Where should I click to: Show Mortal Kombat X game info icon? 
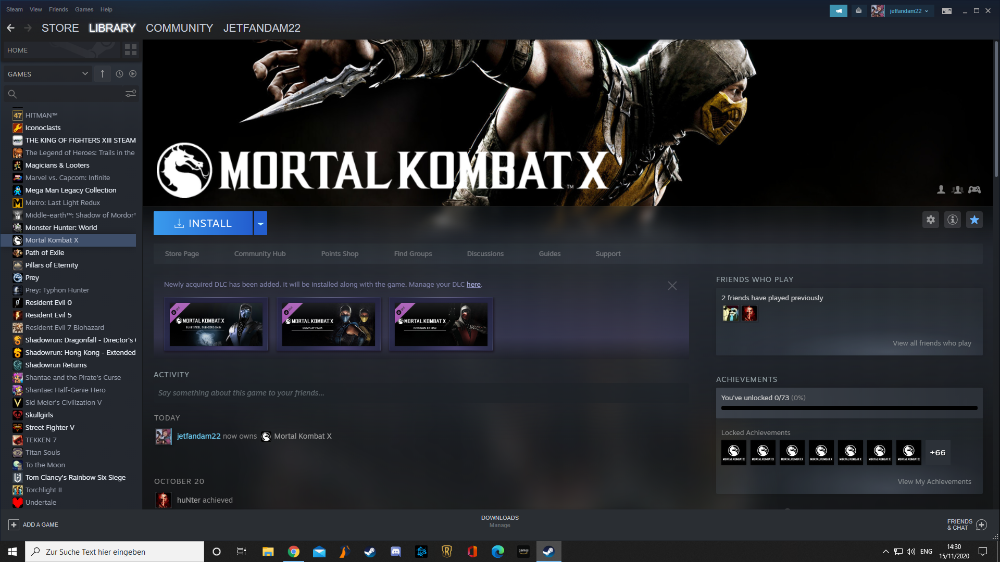[952, 220]
